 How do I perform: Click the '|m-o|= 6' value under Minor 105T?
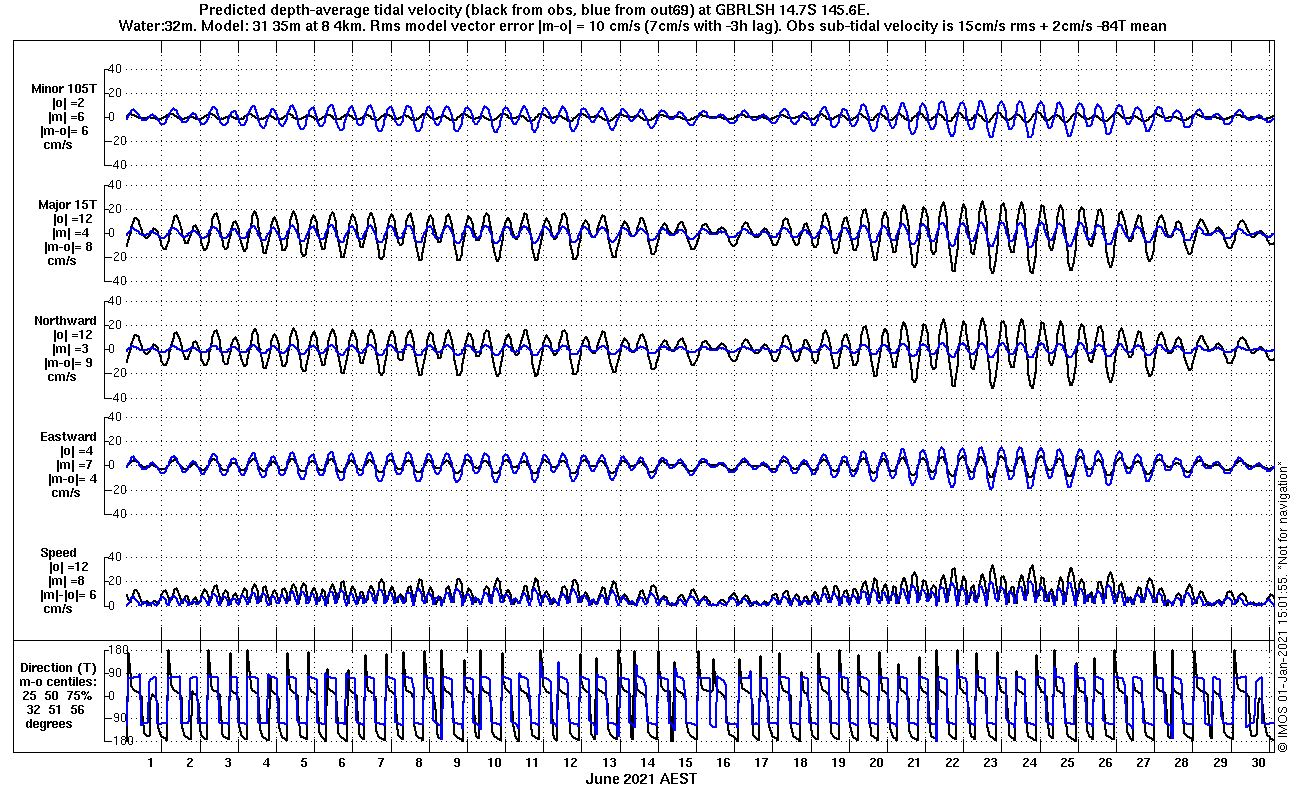coord(66,130)
